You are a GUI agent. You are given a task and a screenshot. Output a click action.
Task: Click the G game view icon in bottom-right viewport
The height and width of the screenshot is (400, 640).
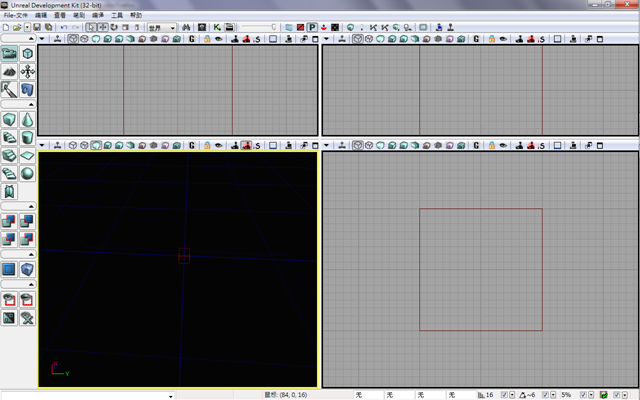(x=477, y=145)
